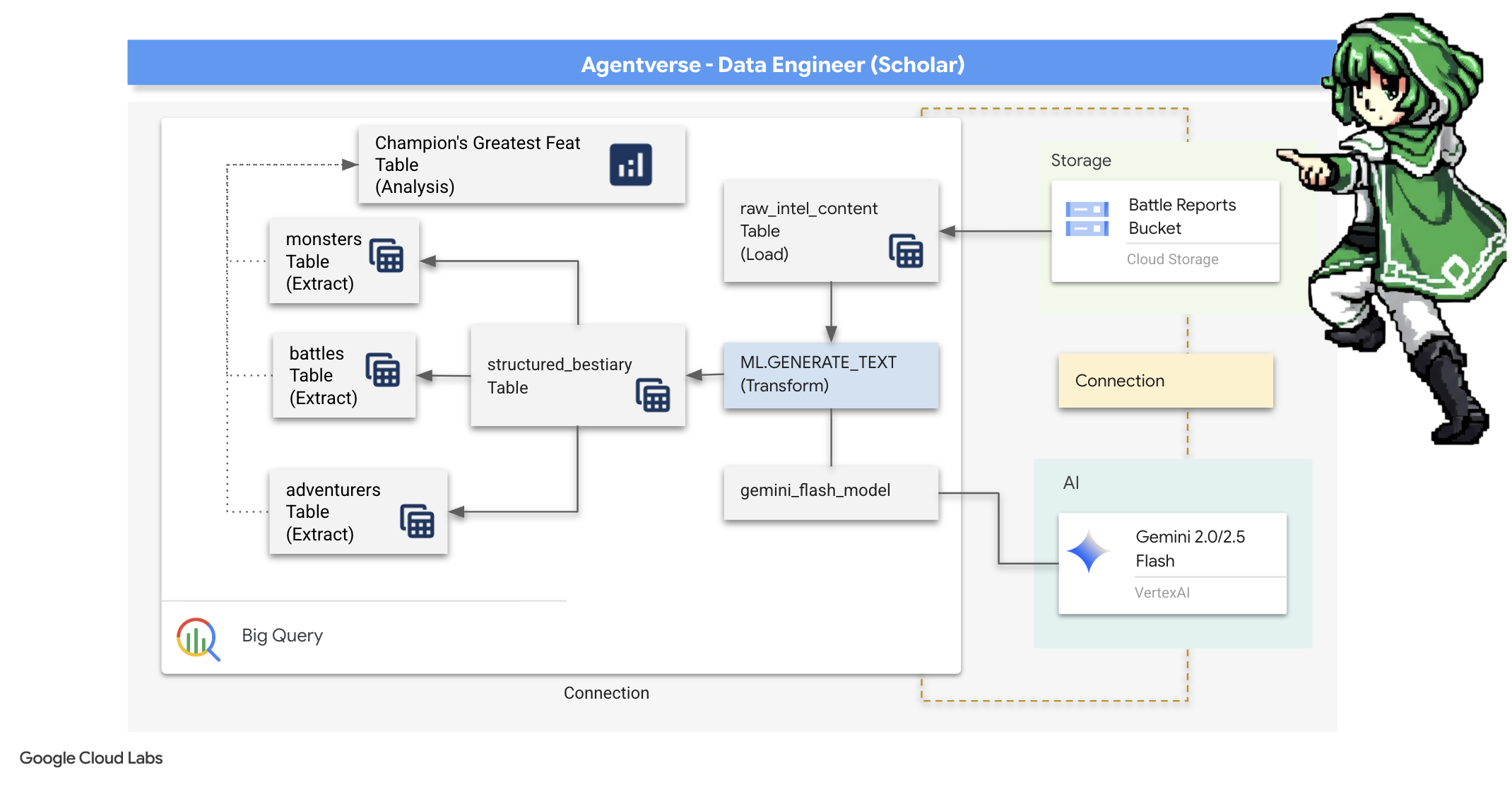Click the Big Query label text
1512x787 pixels.
pyautogui.click(x=282, y=635)
